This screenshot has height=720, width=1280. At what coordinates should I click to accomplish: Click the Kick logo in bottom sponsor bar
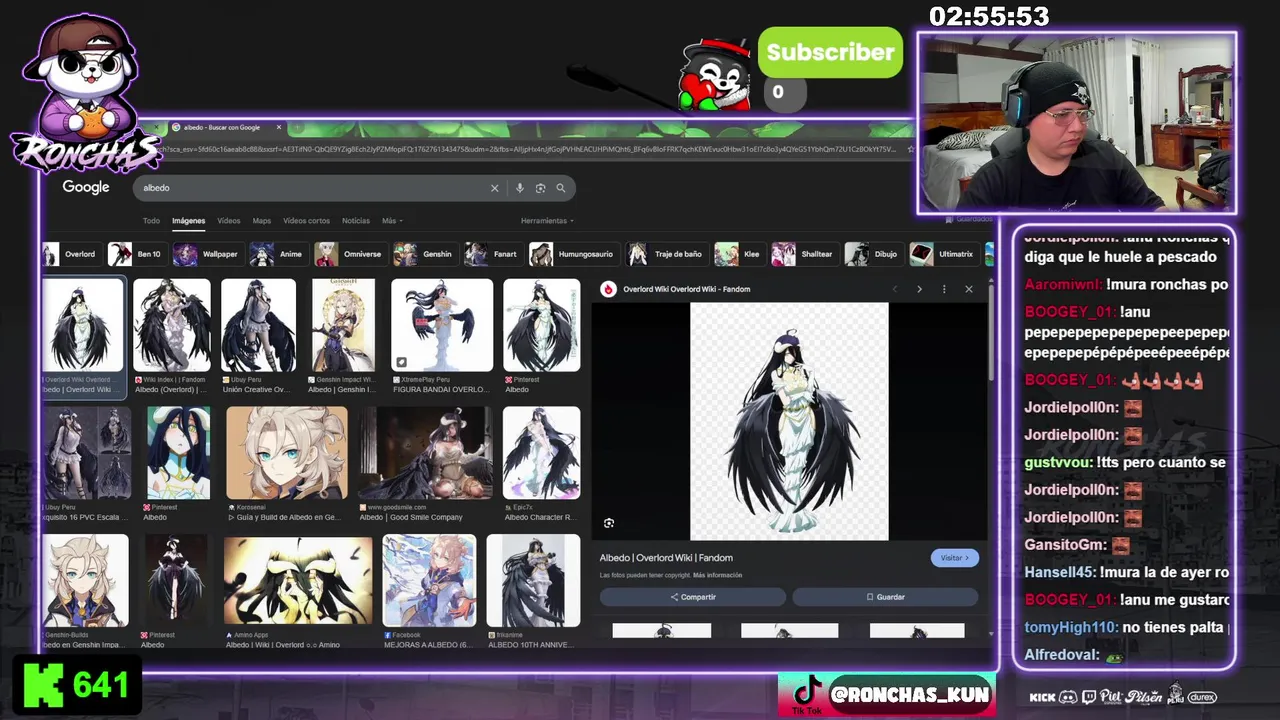click(1042, 697)
